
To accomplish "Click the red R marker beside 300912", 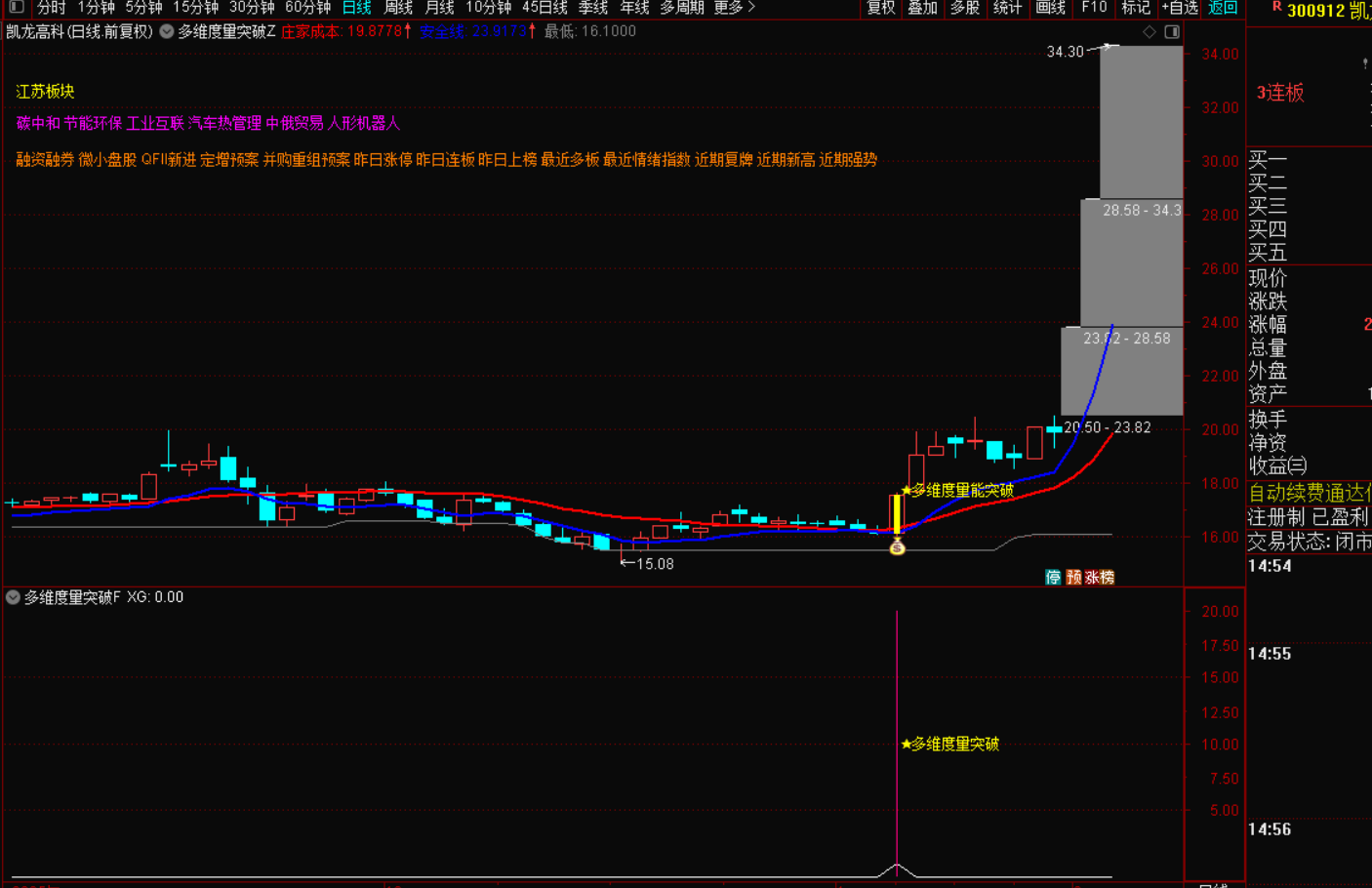I will tap(1276, 8).
